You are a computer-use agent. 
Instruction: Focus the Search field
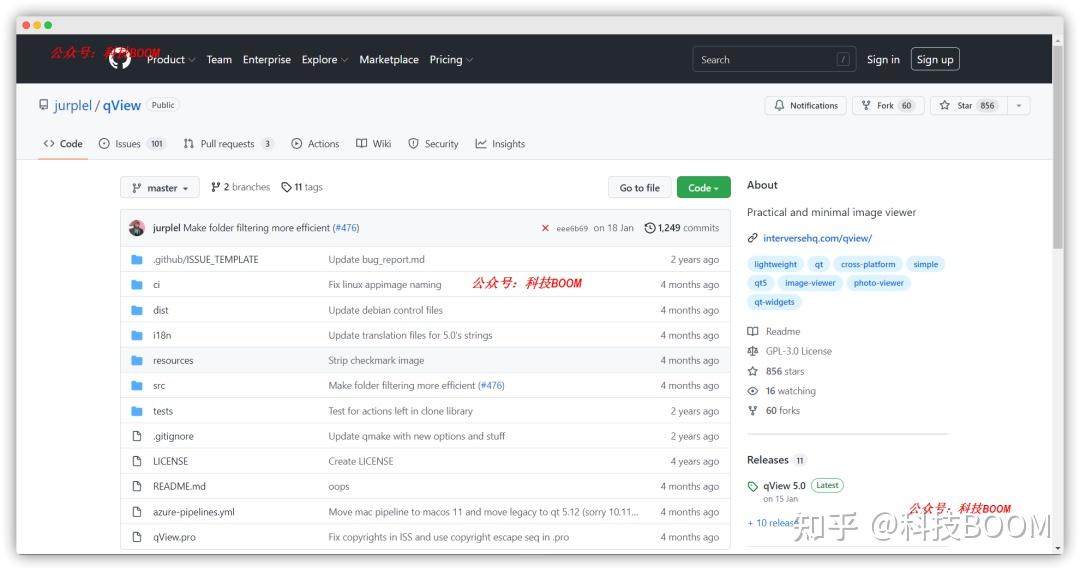774,59
